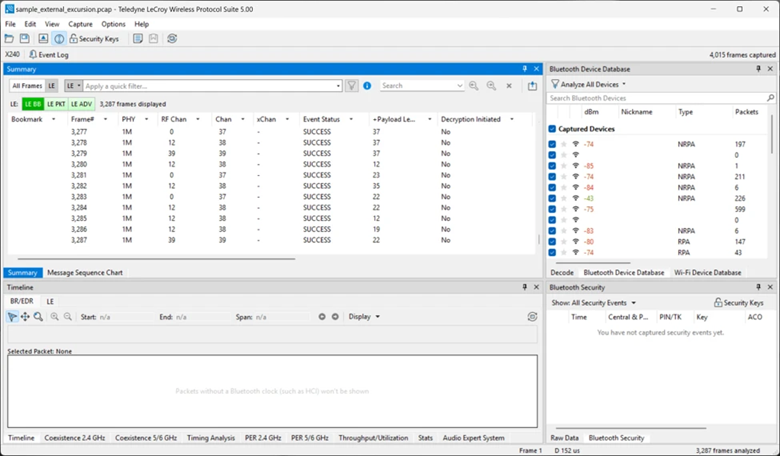This screenshot has width=780, height=456.
Task: Click the Summary horizontal scrollbar
Action: click(x=156, y=259)
